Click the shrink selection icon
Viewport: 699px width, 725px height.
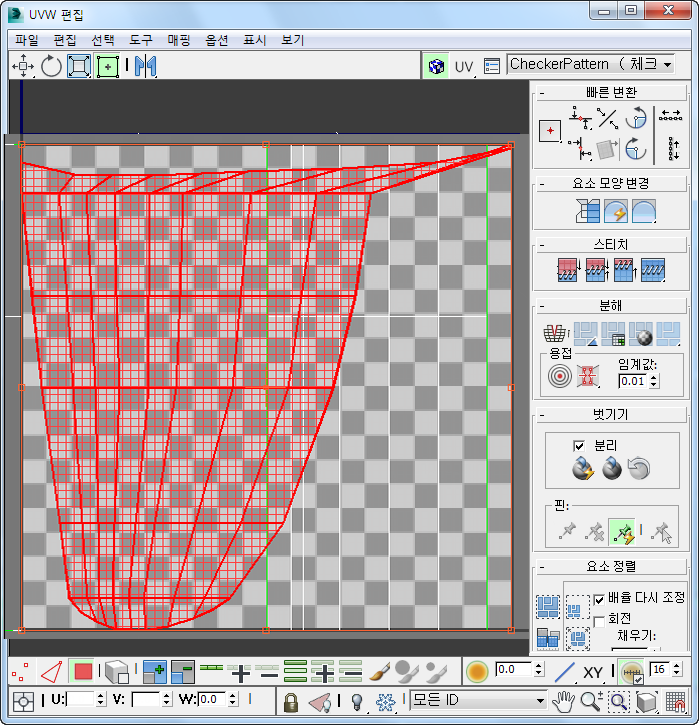click(183, 672)
